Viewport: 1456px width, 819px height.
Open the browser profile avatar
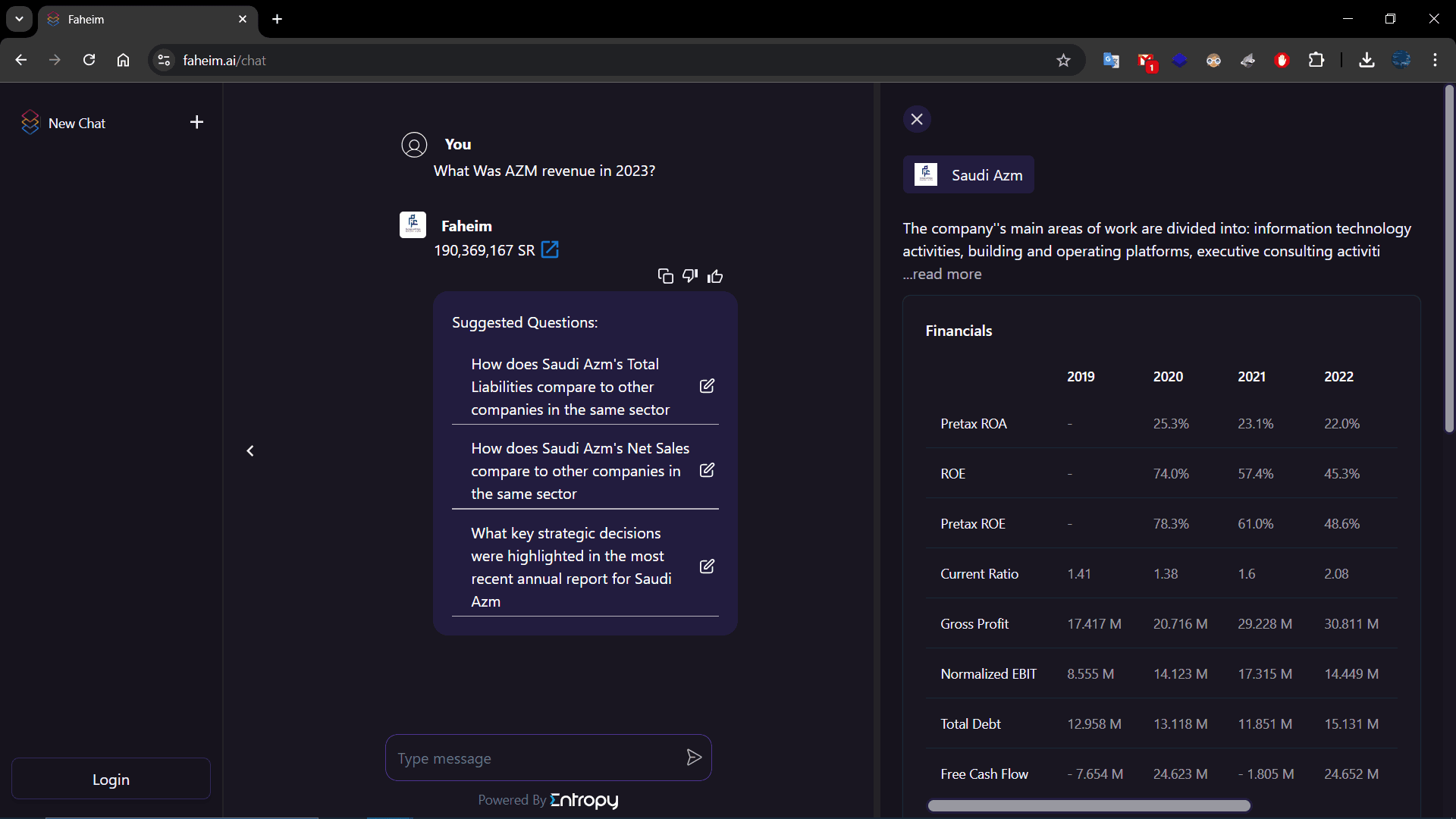(x=1401, y=61)
